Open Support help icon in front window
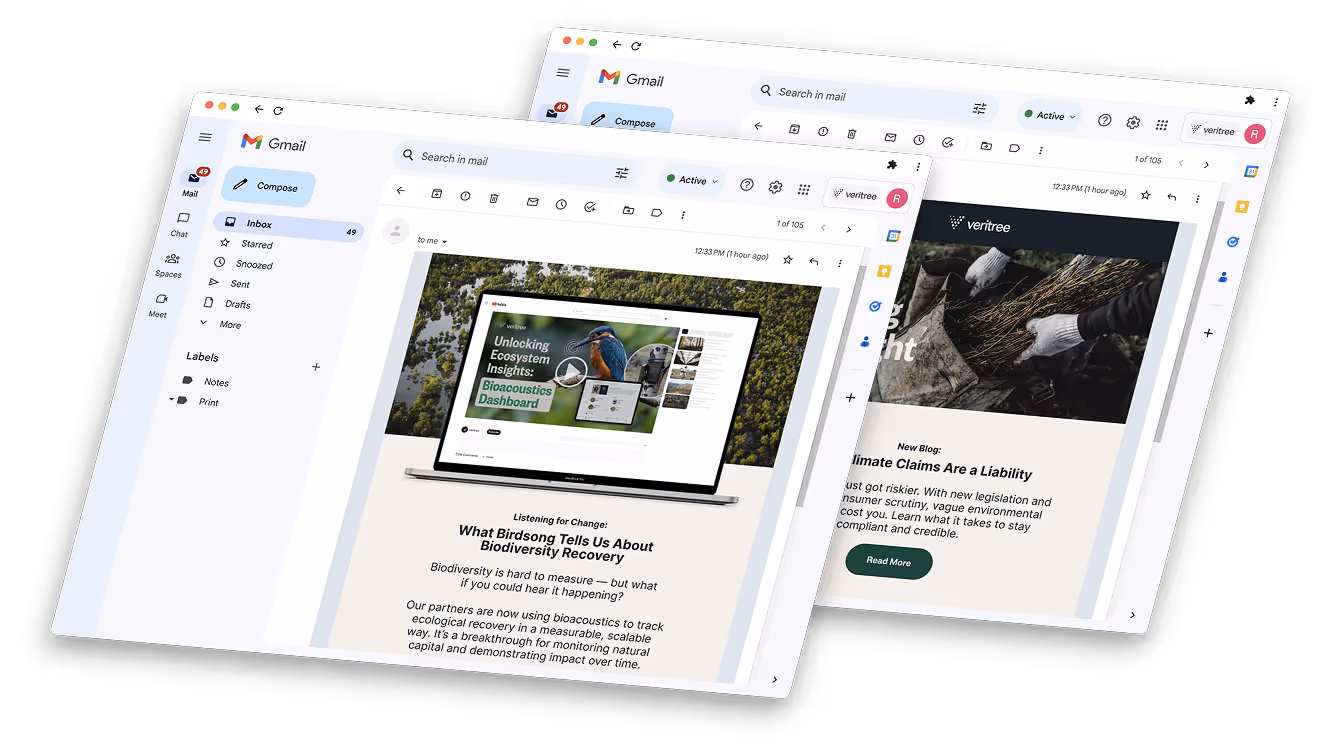The image size is (1334, 749). point(746,185)
